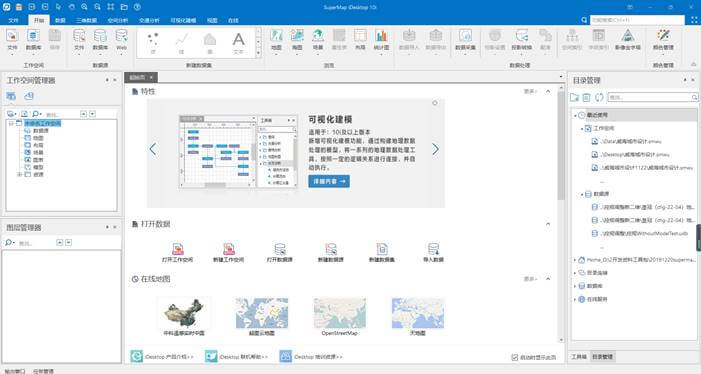The width and height of the screenshot is (701, 374).
Task: Open Web datasource in ribbon
Action: [122, 39]
